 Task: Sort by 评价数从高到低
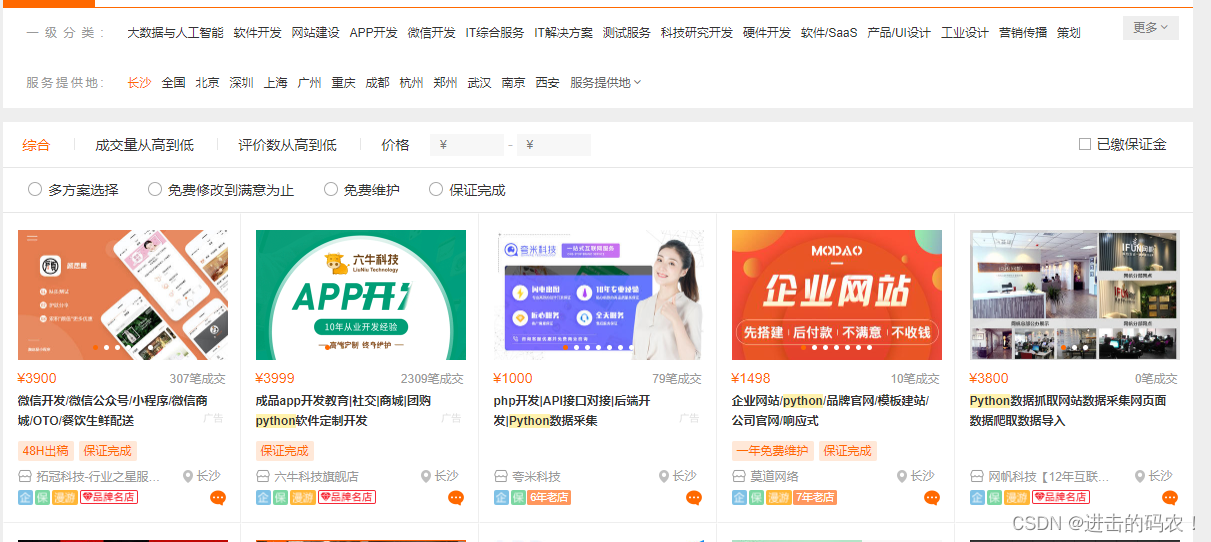(x=287, y=145)
